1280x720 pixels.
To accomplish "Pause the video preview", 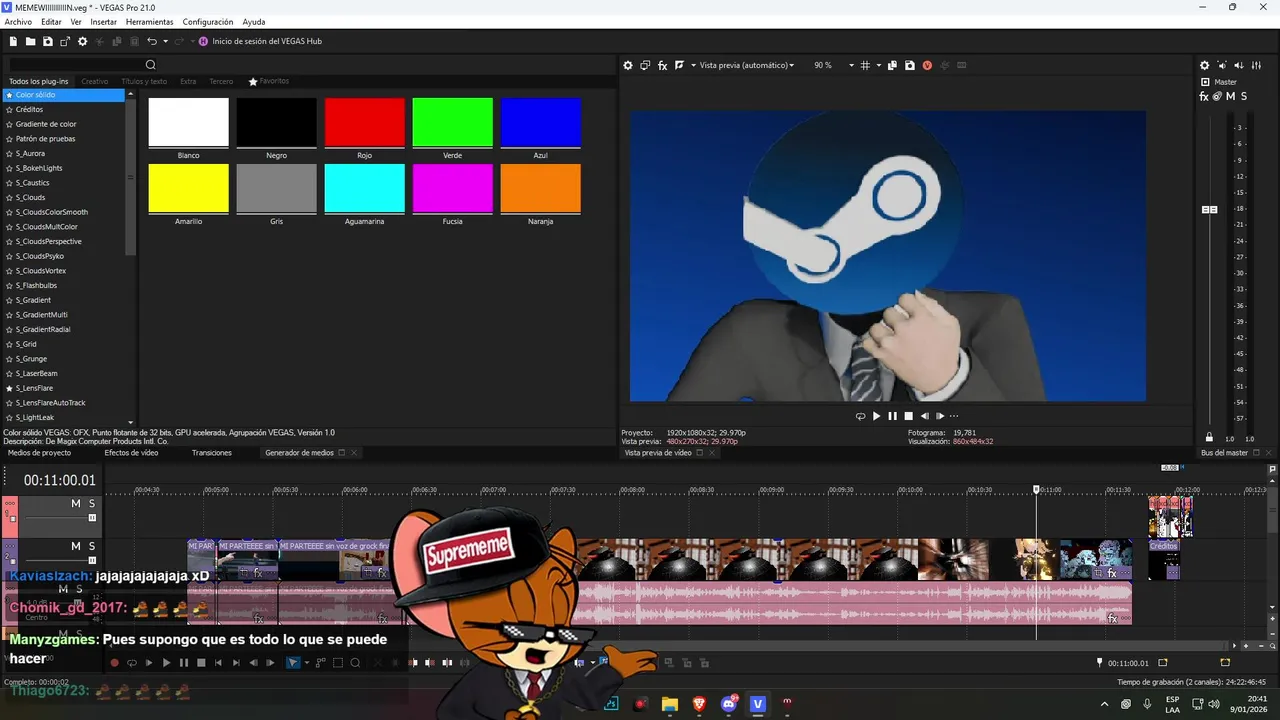I will 893,416.
